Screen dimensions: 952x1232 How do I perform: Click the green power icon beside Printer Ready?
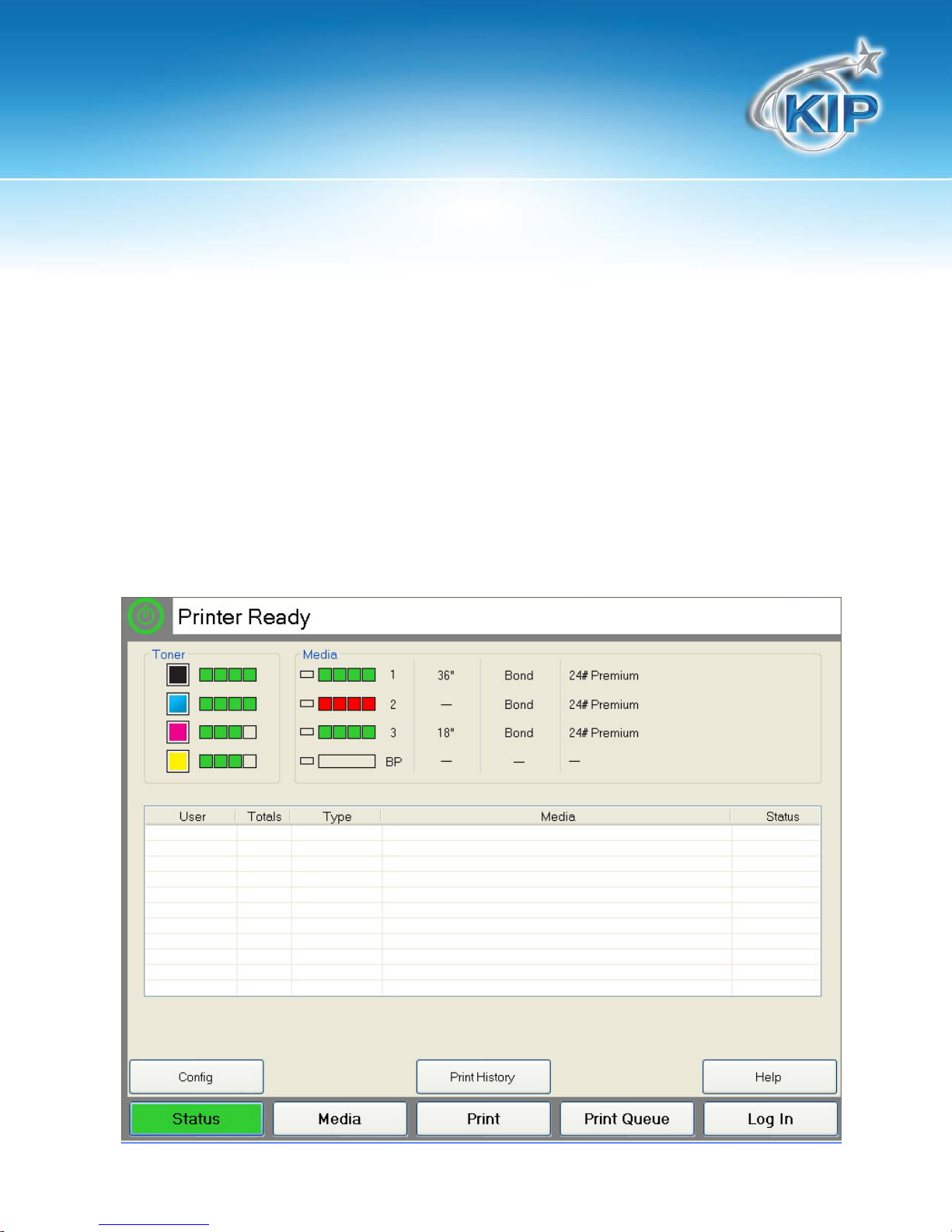click(145, 616)
